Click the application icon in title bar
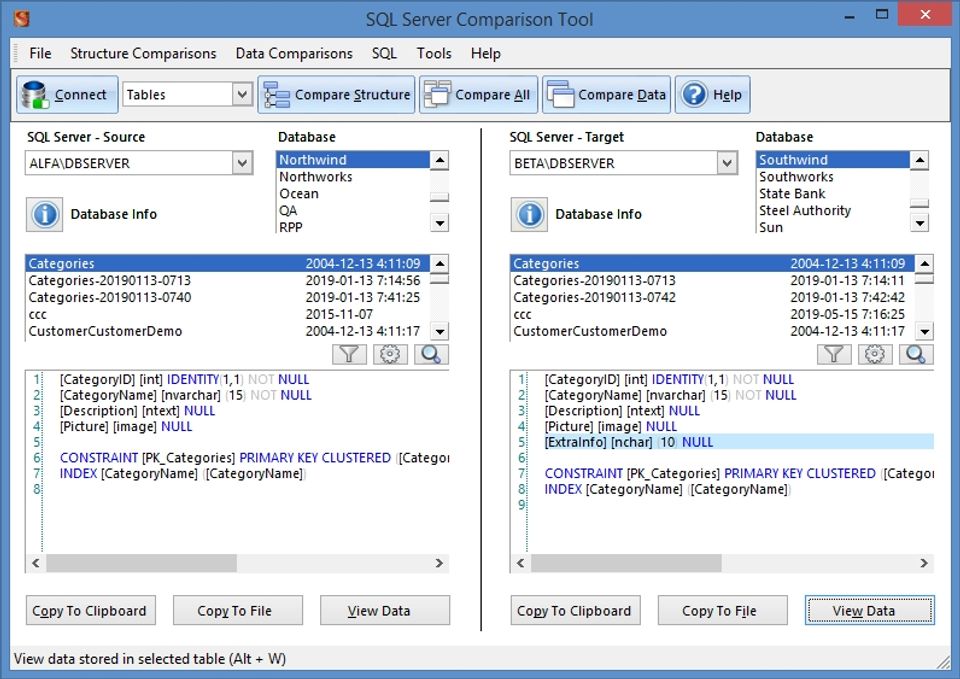This screenshot has height=679, width=960. 22,18
